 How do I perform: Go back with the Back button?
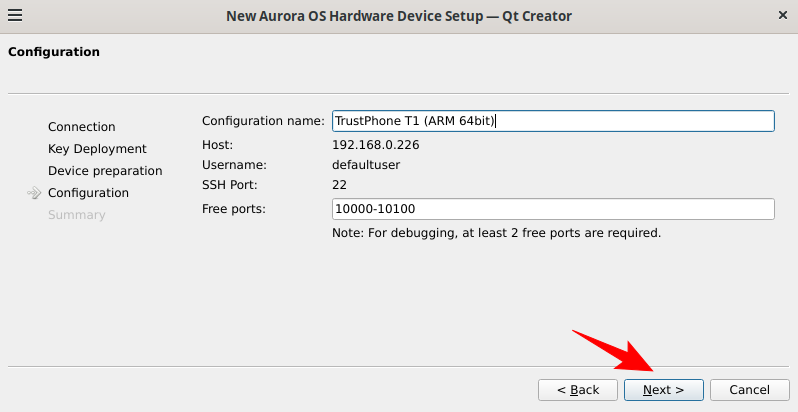(578, 390)
